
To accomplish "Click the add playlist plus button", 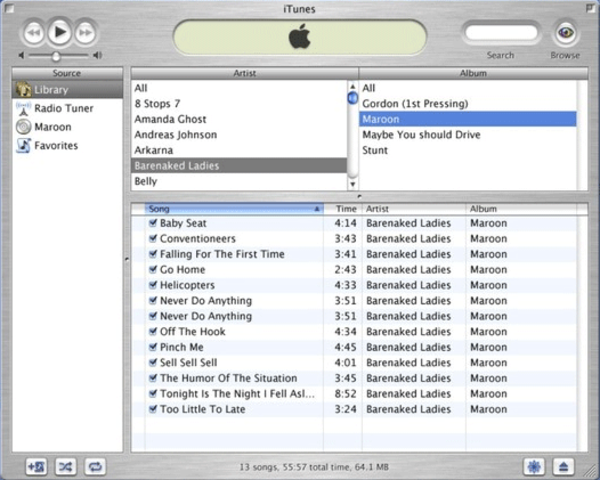I will (36, 467).
